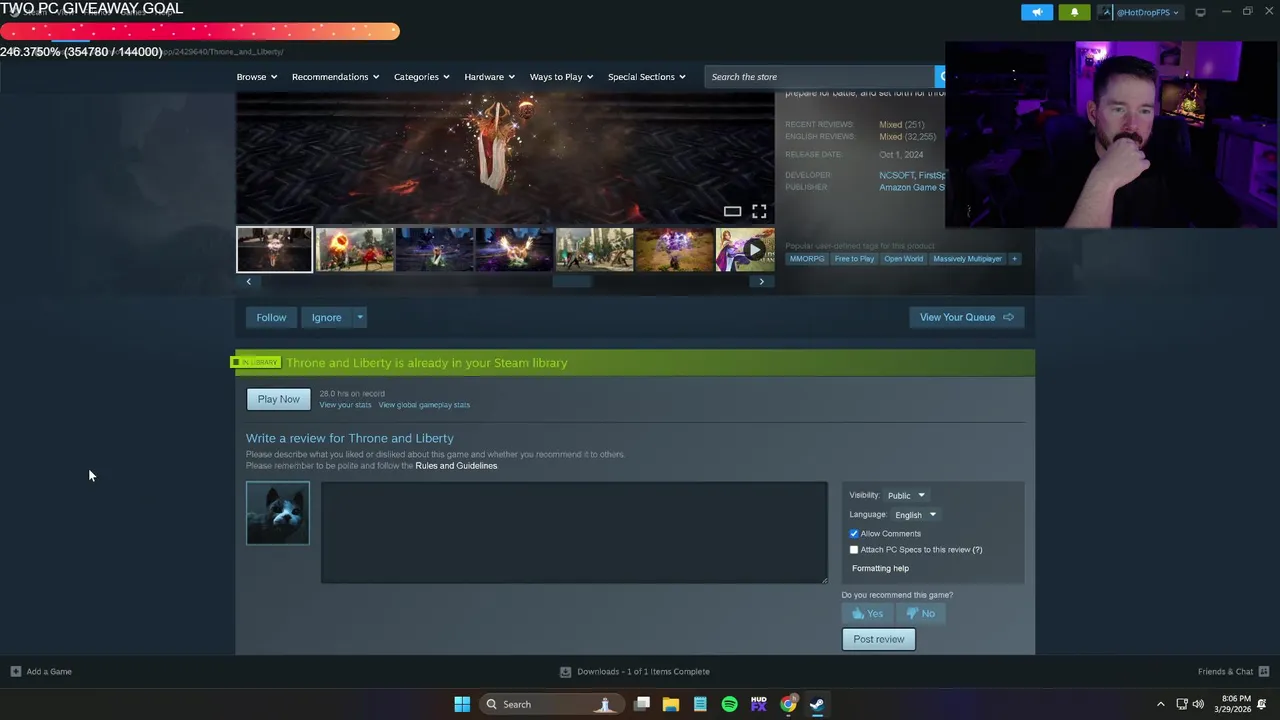This screenshot has height=720, width=1280.
Task: Open the NCSOFT developer link
Action: tap(896, 175)
